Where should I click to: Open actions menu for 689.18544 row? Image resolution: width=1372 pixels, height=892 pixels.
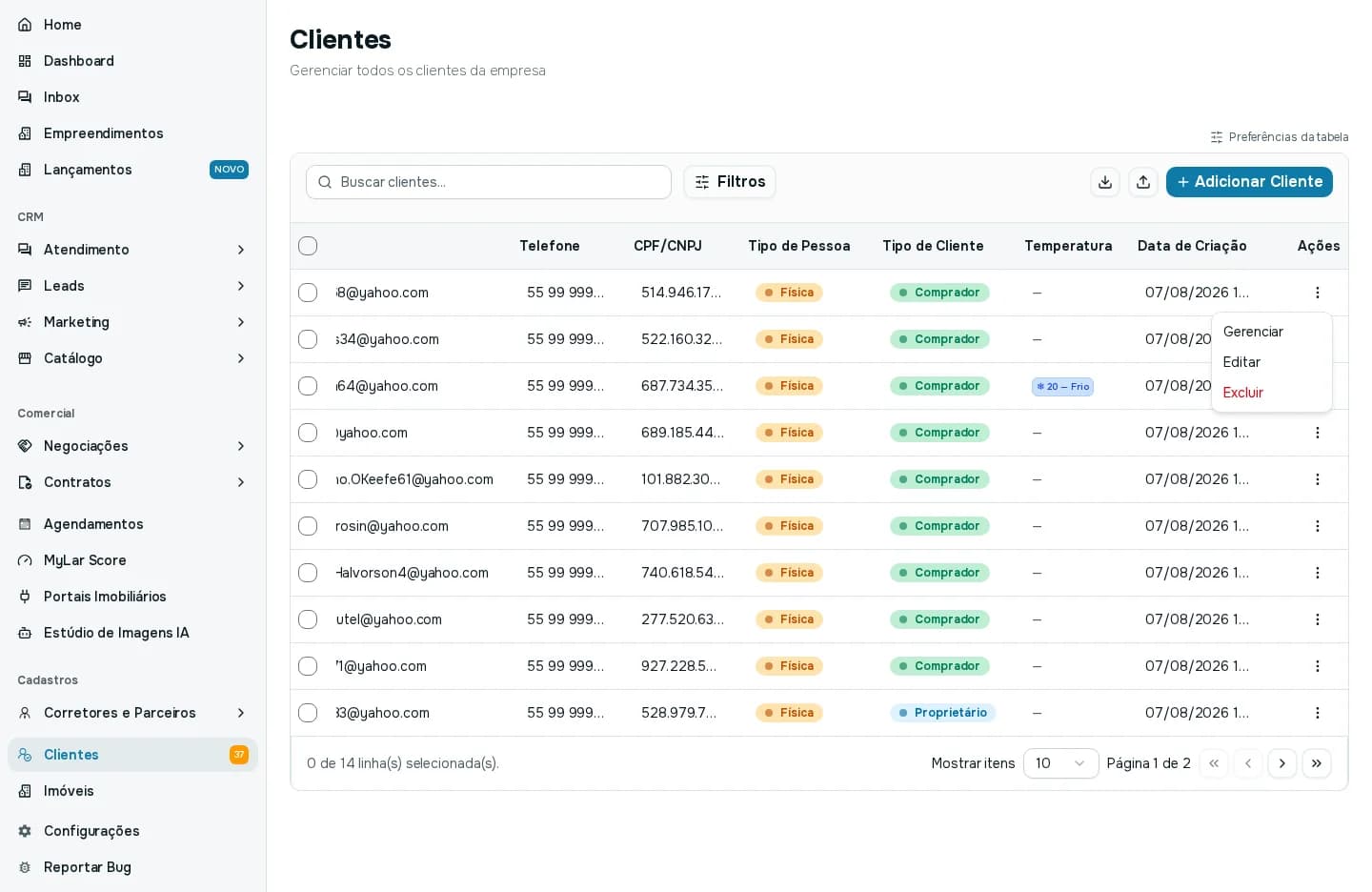1318,433
